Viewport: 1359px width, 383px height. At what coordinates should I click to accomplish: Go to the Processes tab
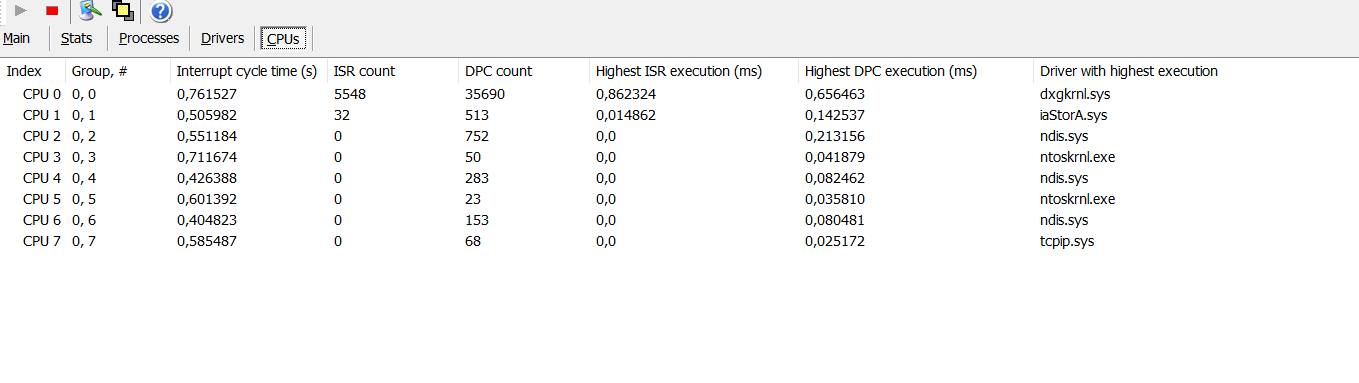tap(149, 38)
